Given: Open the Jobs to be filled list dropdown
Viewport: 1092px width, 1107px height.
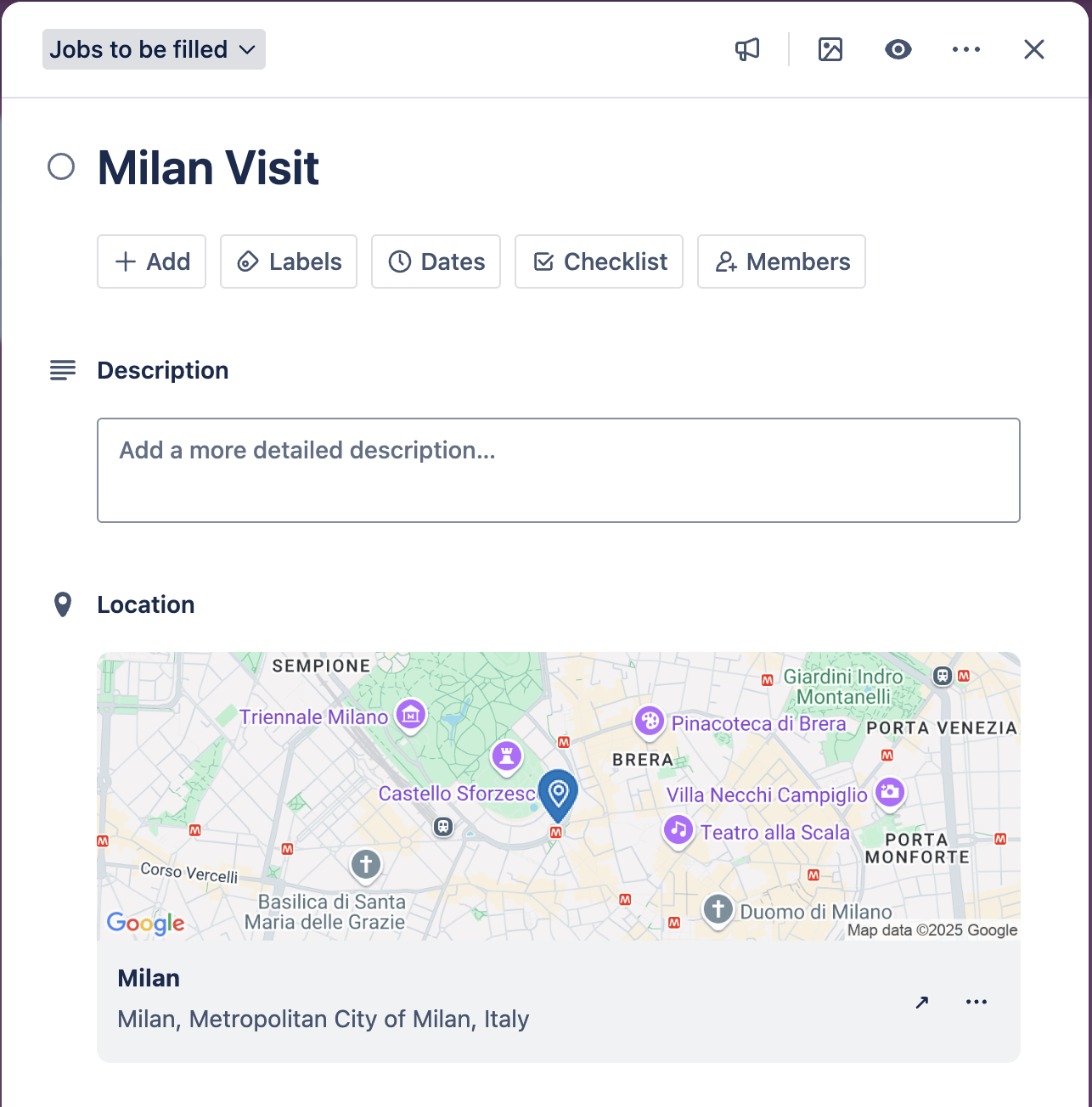Looking at the screenshot, I should pos(153,49).
